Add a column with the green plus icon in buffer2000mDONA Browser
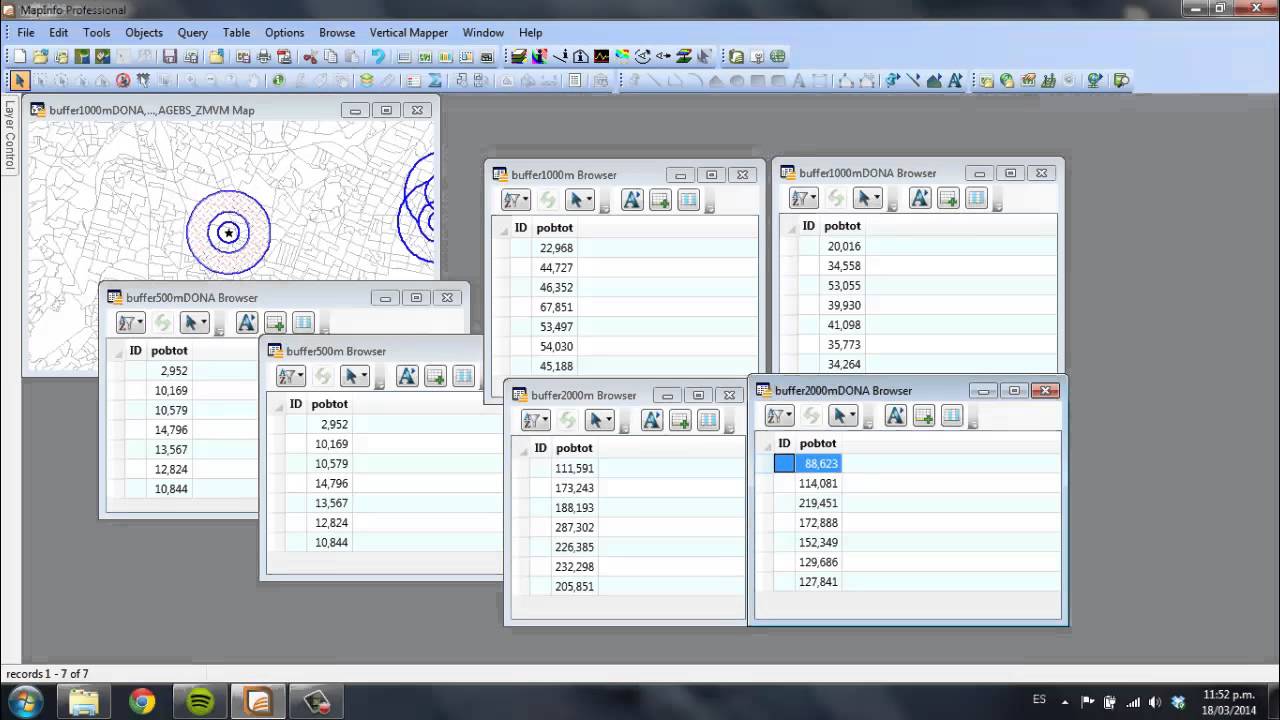The image size is (1280, 720). click(924, 416)
